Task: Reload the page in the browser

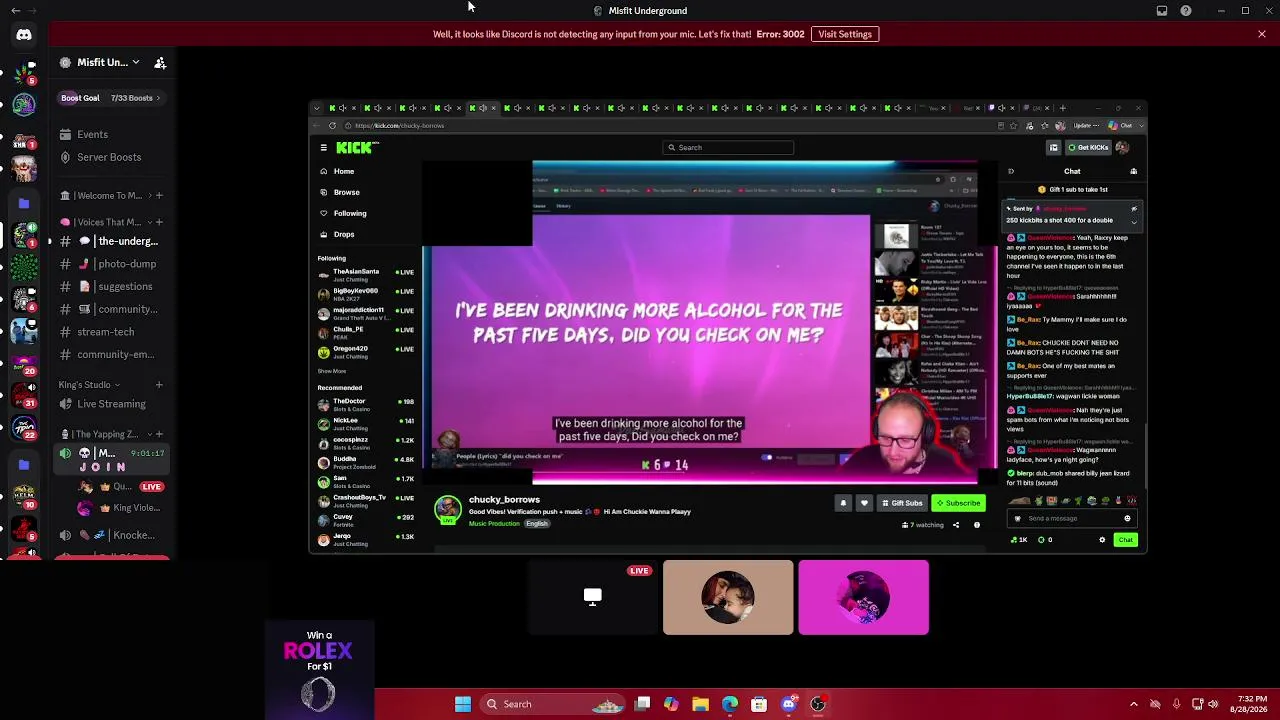Action: click(332, 126)
